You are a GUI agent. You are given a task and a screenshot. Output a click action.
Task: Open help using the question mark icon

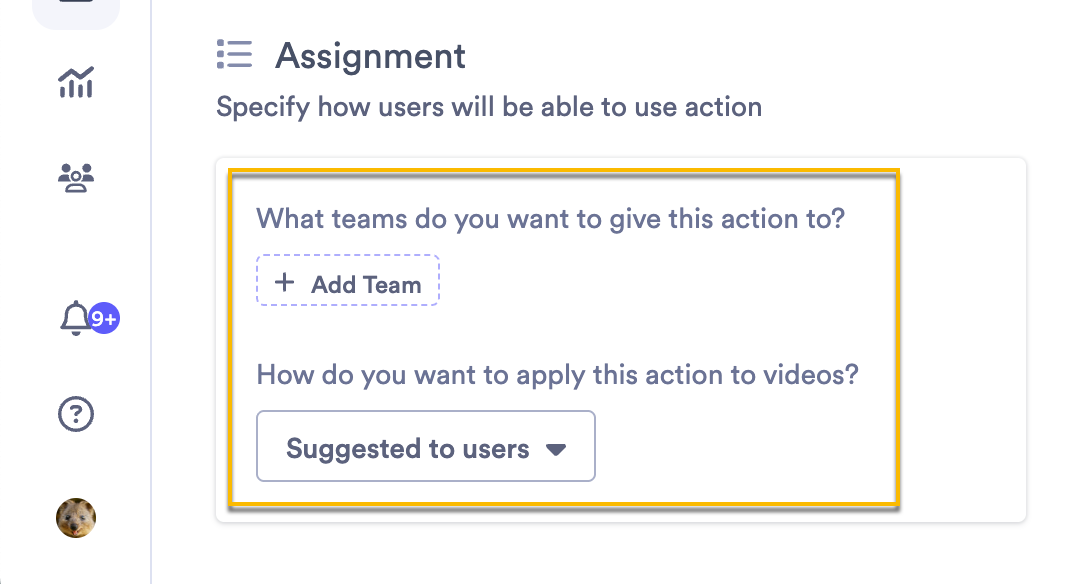pos(76,413)
